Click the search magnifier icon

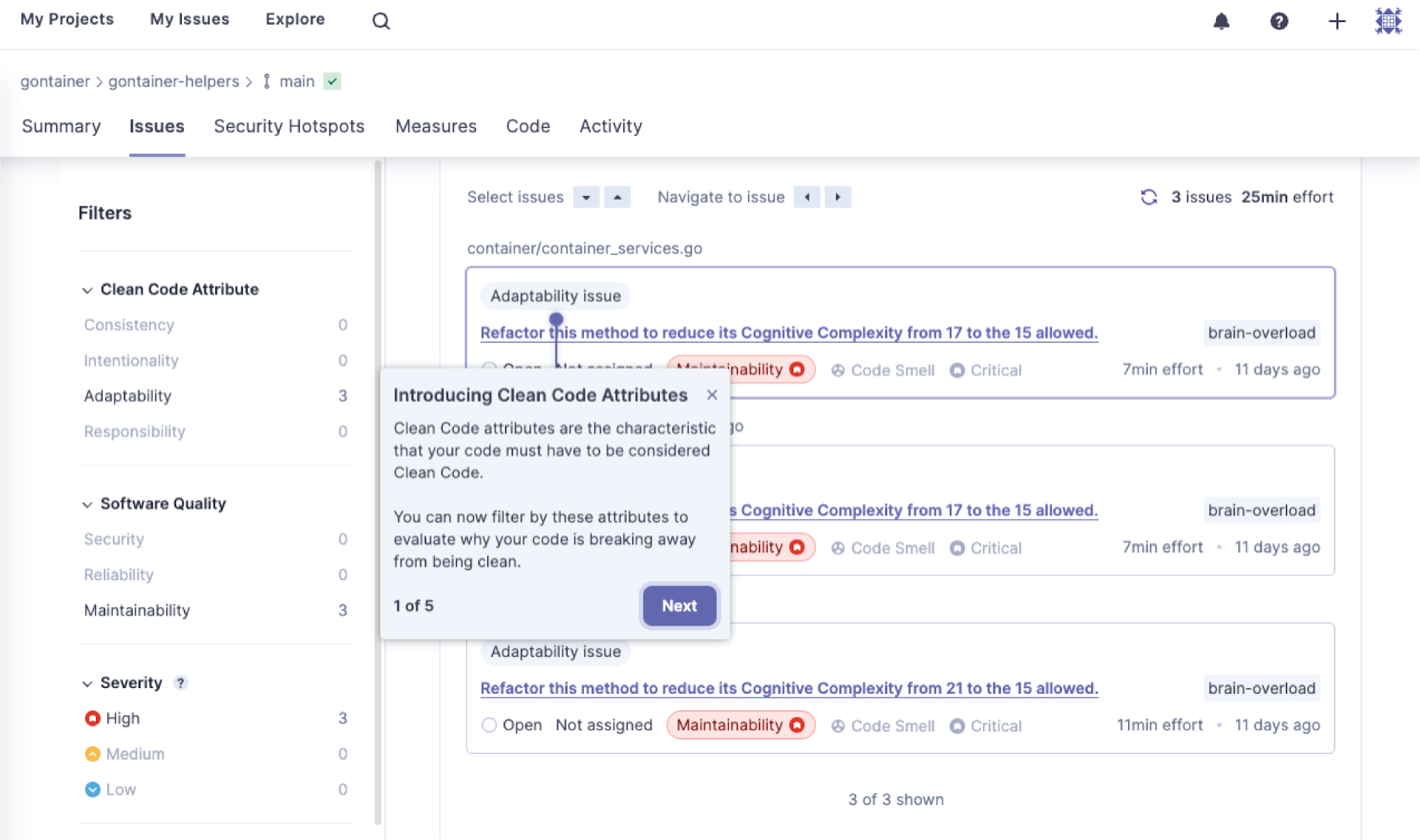[x=381, y=21]
